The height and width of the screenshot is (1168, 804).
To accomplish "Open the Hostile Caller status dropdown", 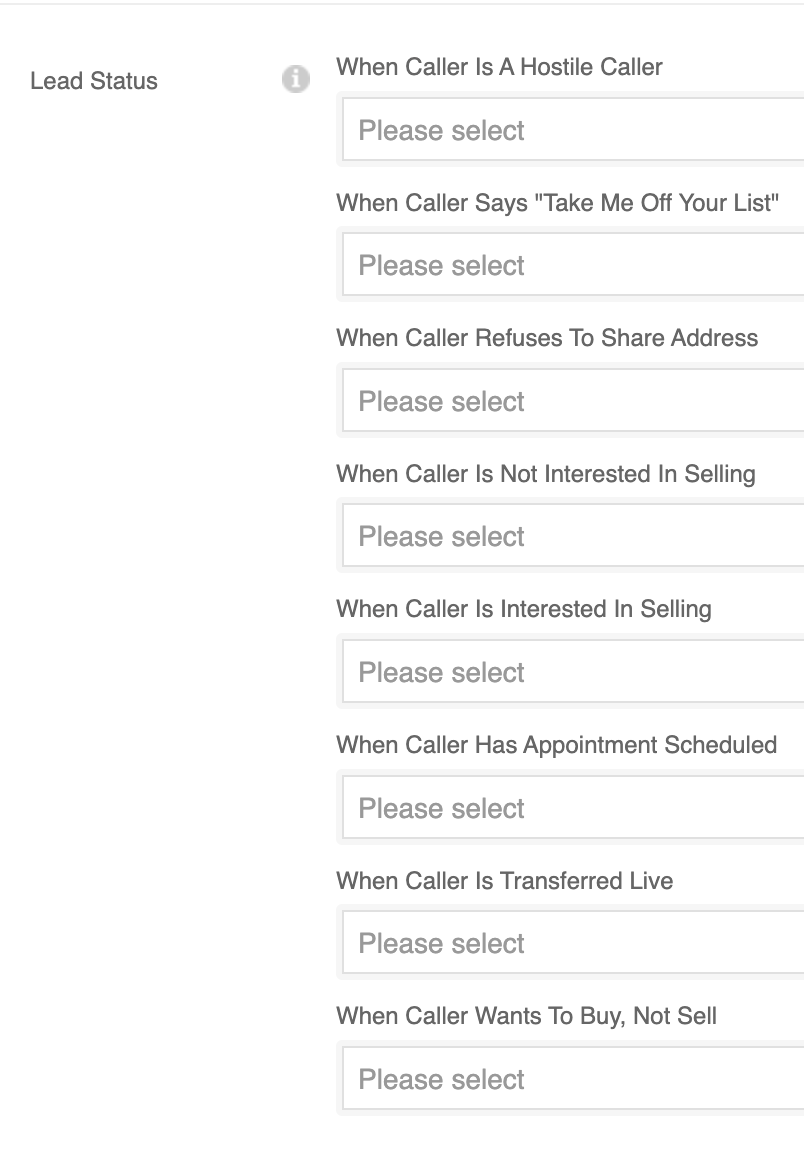I will [x=572, y=130].
